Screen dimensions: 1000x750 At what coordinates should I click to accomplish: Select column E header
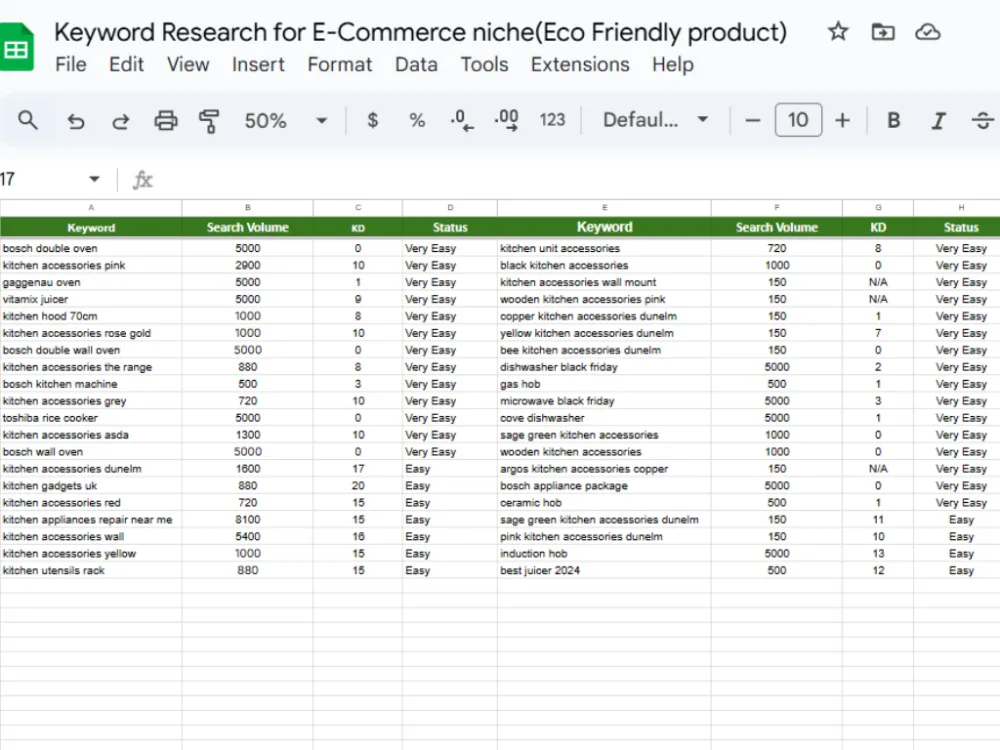point(605,208)
